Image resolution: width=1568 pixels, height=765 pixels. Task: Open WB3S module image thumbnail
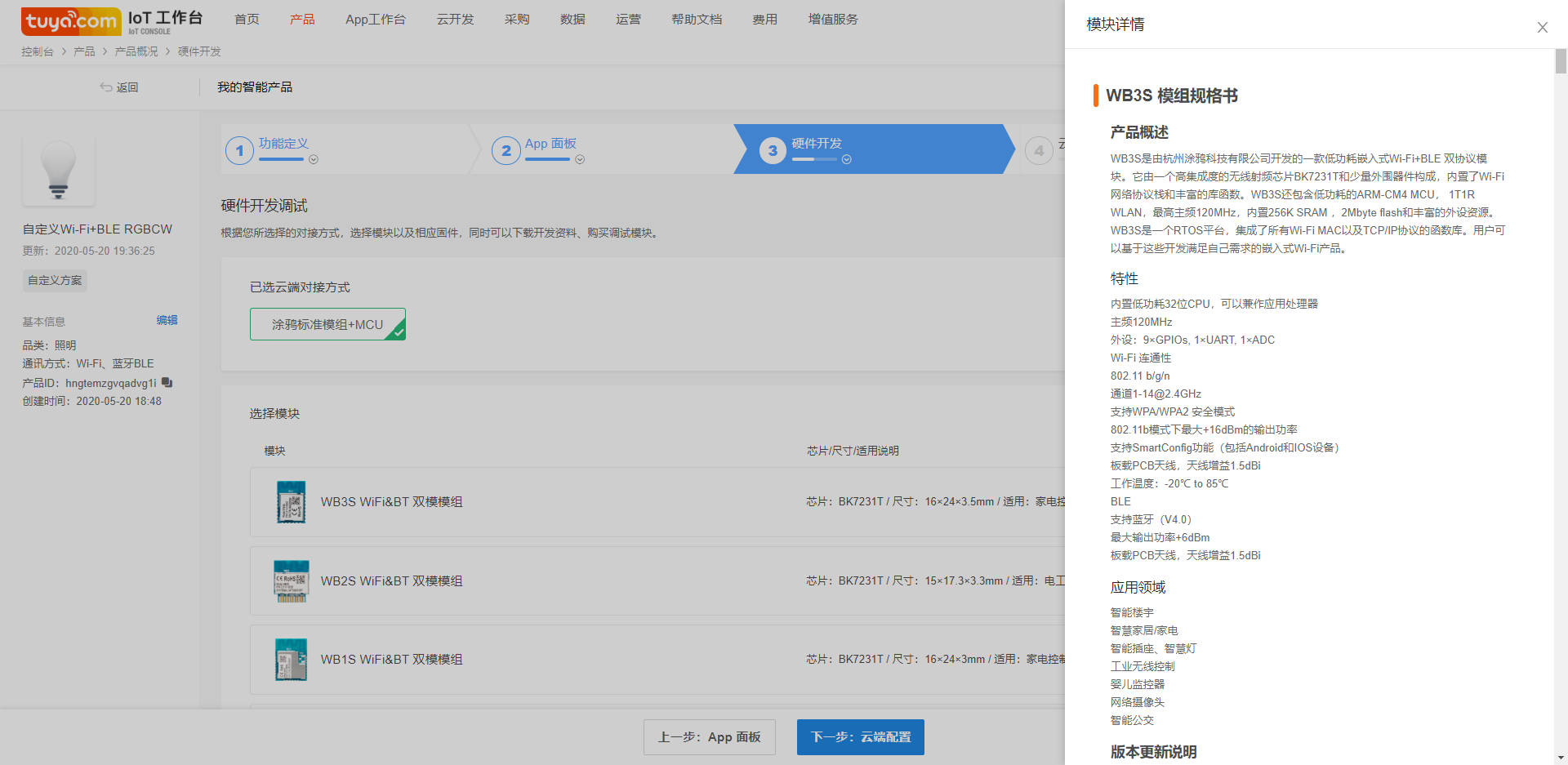coord(291,502)
